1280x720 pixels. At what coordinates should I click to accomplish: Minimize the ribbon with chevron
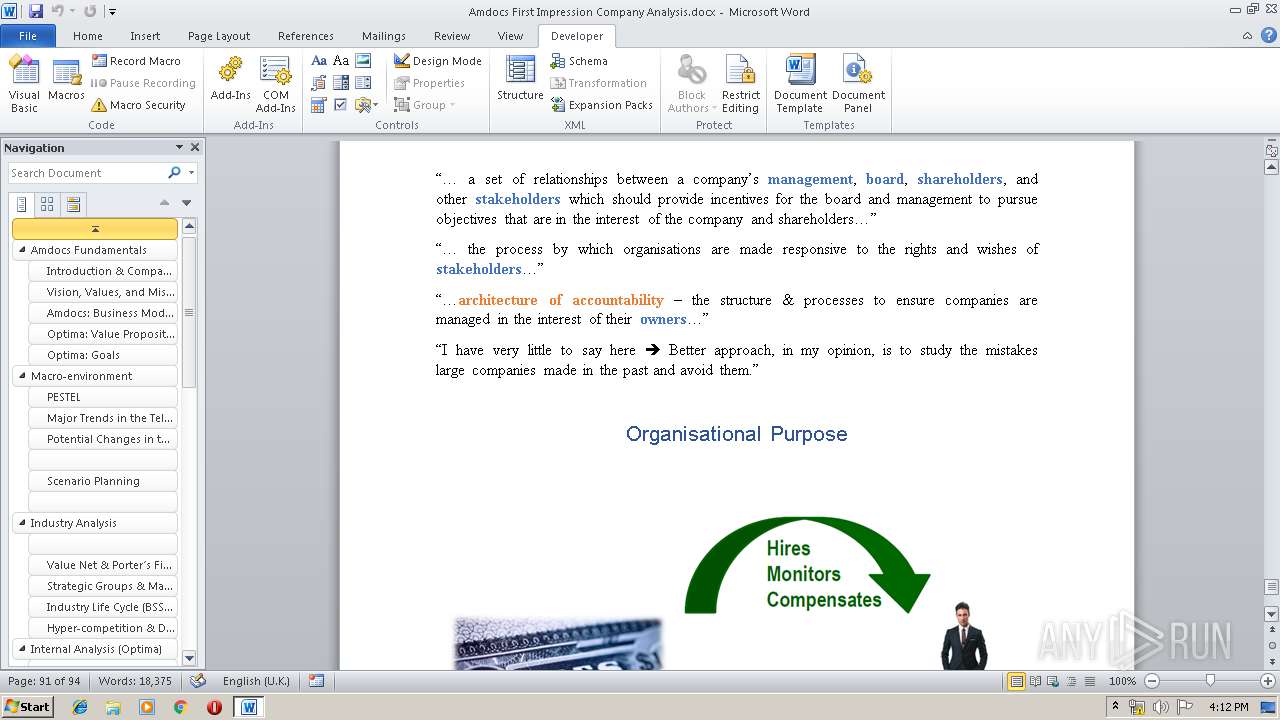(1248, 36)
